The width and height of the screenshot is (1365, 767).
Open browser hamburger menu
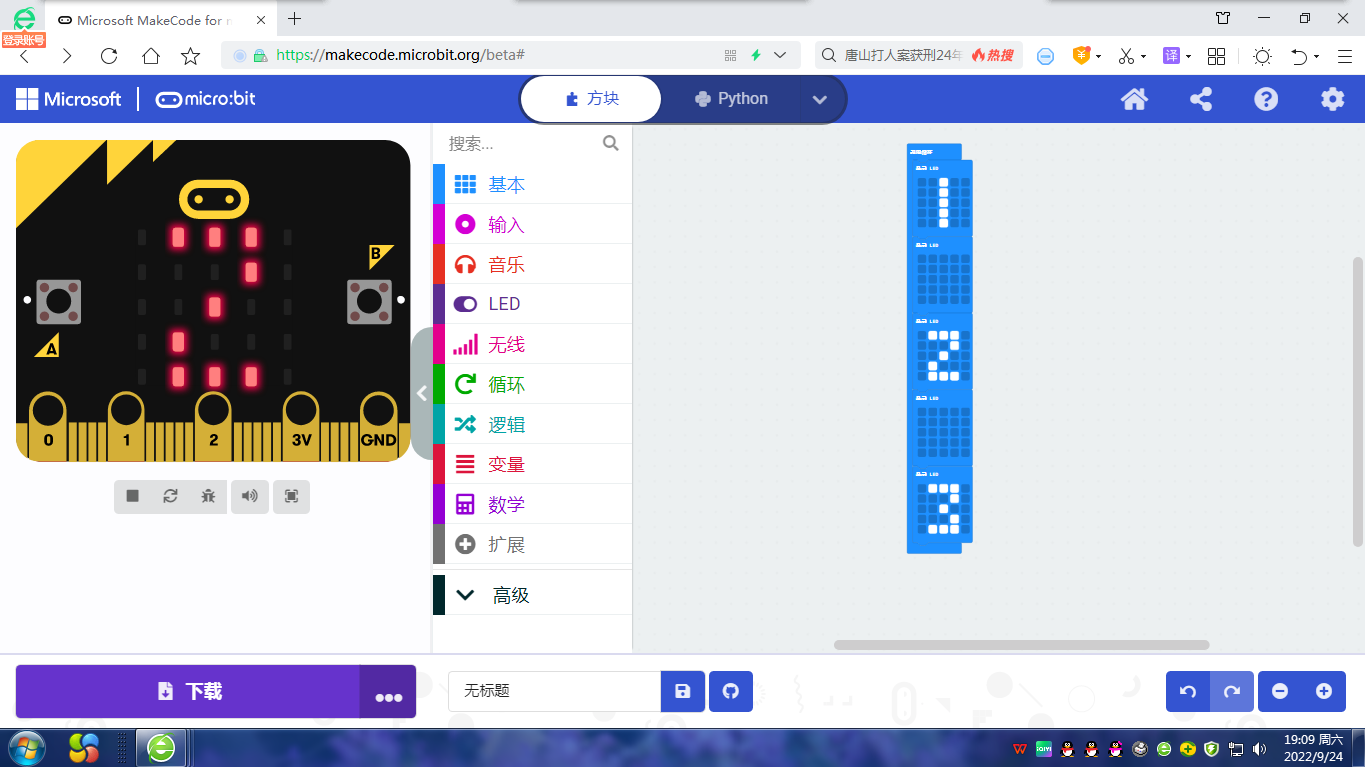click(1344, 56)
